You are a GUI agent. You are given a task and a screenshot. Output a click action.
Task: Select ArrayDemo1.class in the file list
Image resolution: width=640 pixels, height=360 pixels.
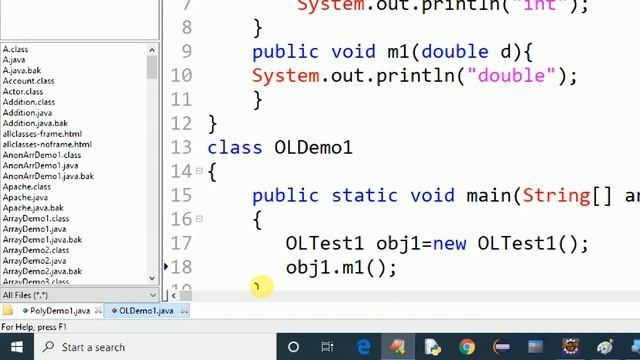[36, 219]
